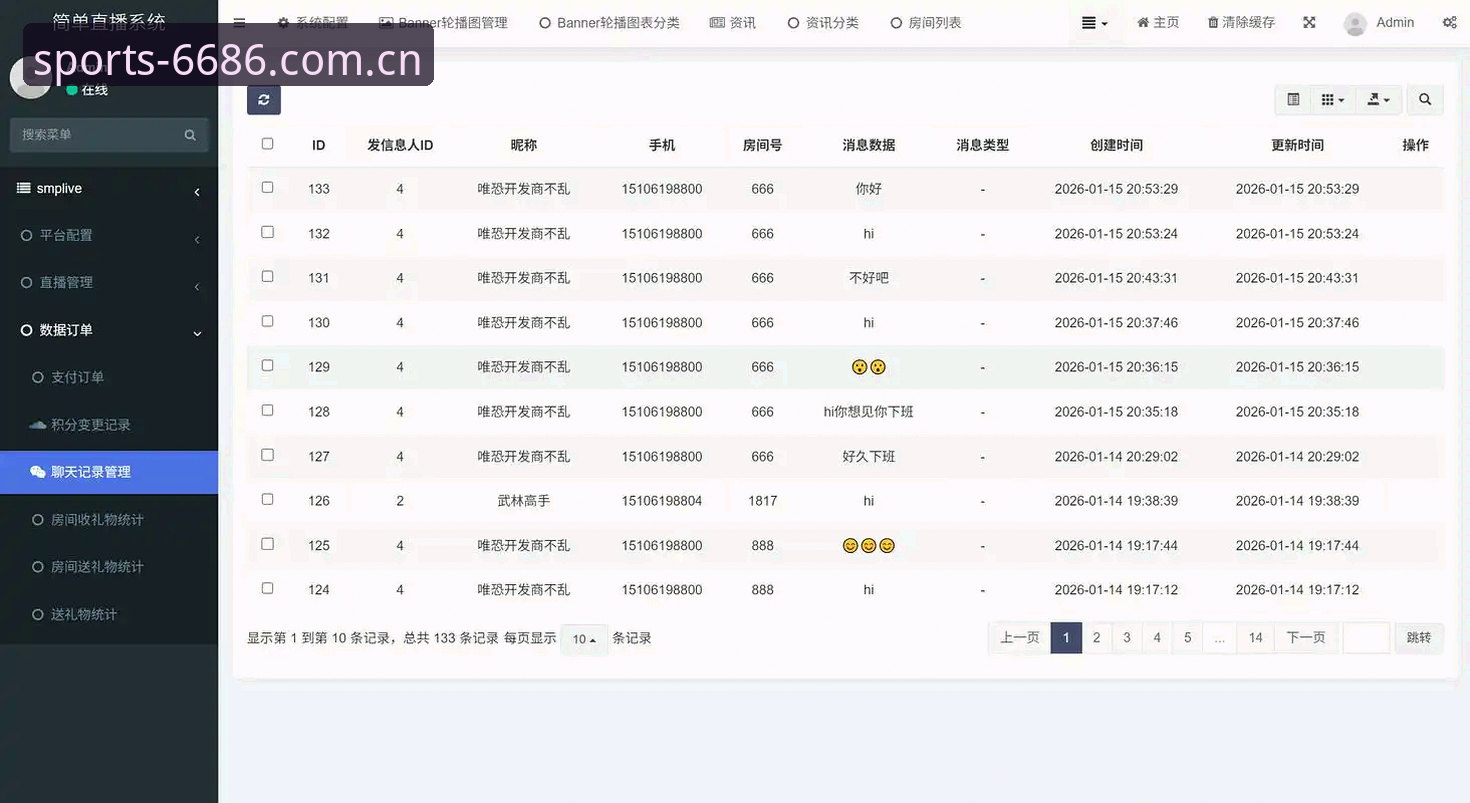Click the refresh table button
The width and height of the screenshot is (1470, 803).
tap(264, 100)
